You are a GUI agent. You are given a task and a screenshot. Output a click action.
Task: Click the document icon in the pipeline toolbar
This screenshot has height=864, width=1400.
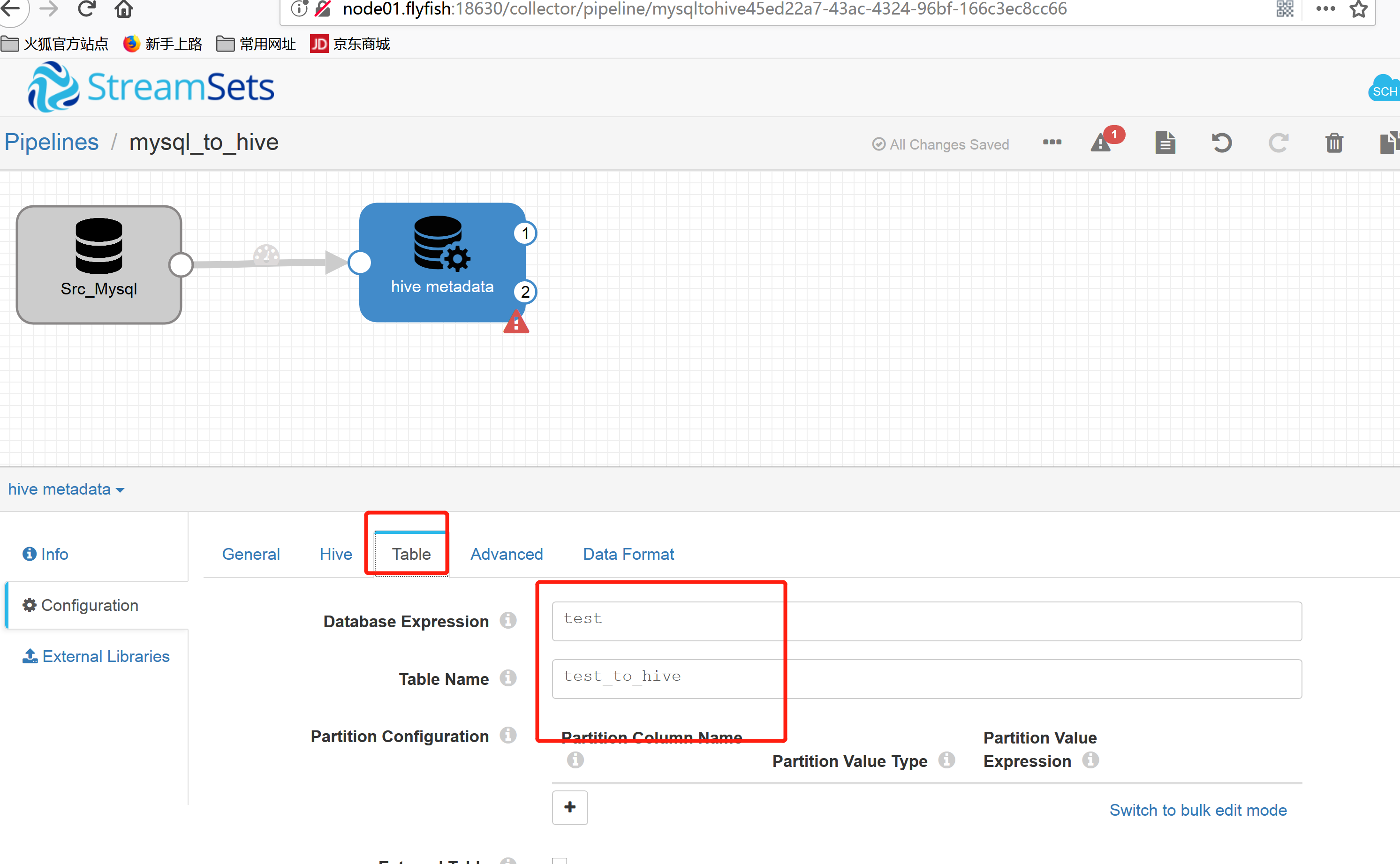[x=1165, y=143]
